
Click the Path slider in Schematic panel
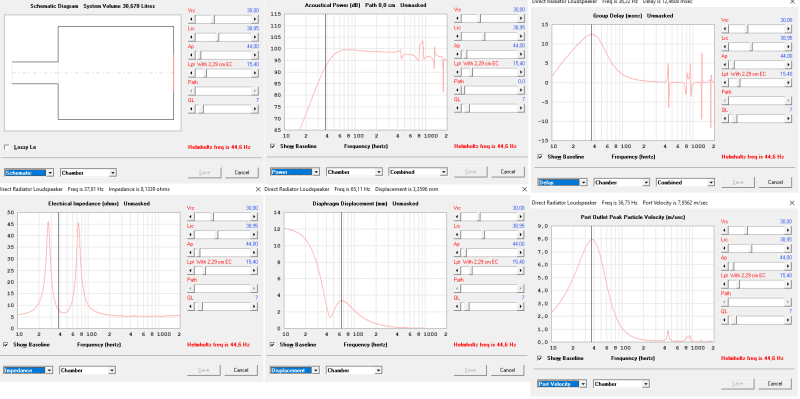223,91
